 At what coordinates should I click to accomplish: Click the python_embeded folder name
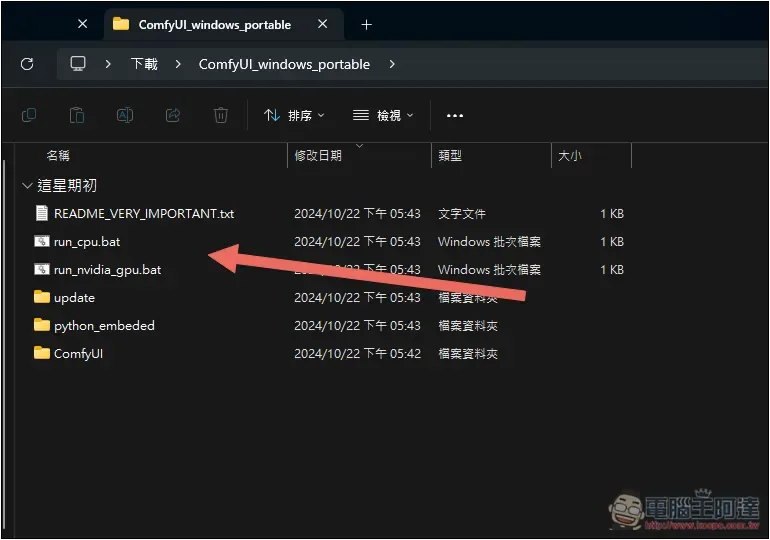[x=104, y=325]
